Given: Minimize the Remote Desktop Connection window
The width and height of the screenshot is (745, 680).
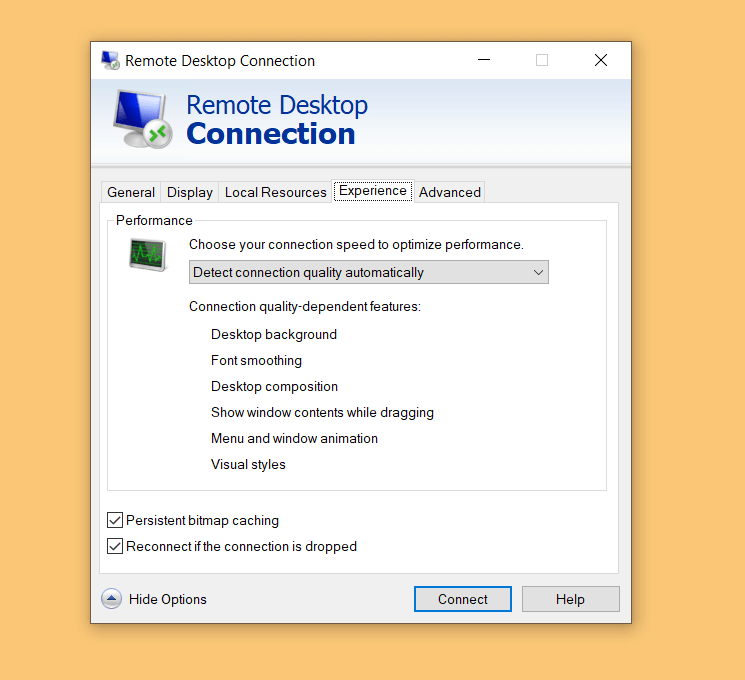Looking at the screenshot, I should pos(484,60).
